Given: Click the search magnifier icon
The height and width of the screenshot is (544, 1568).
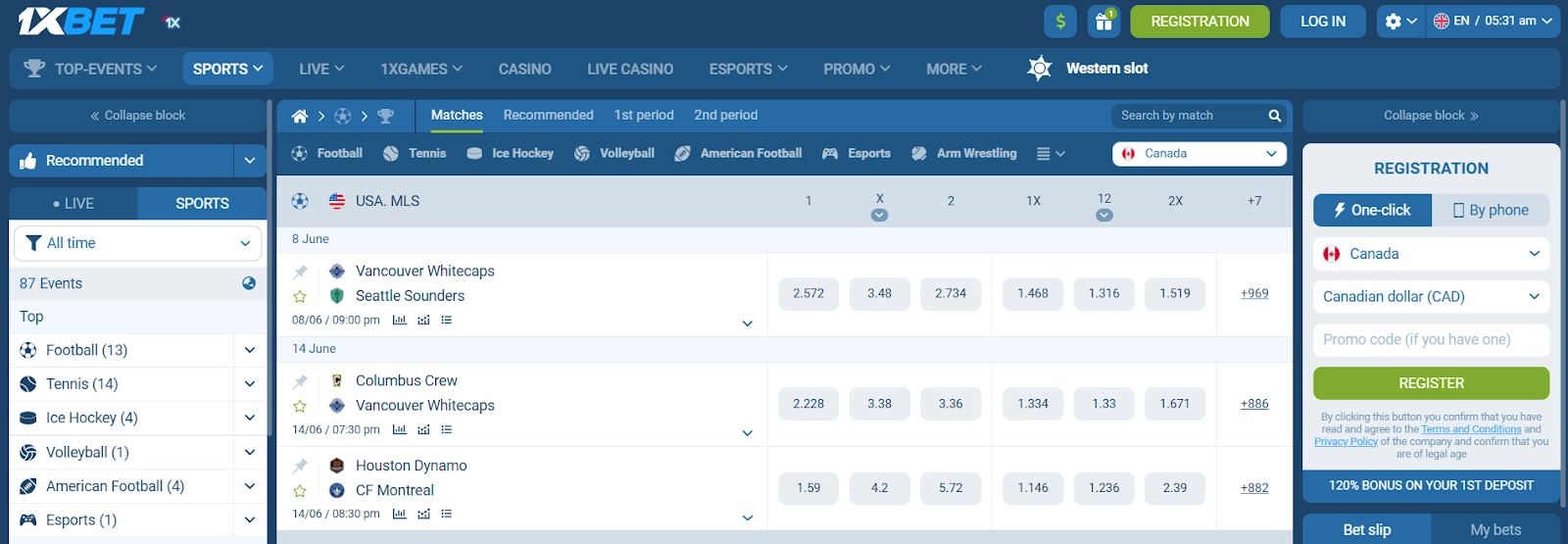Looking at the screenshot, I should pyautogui.click(x=1274, y=116).
